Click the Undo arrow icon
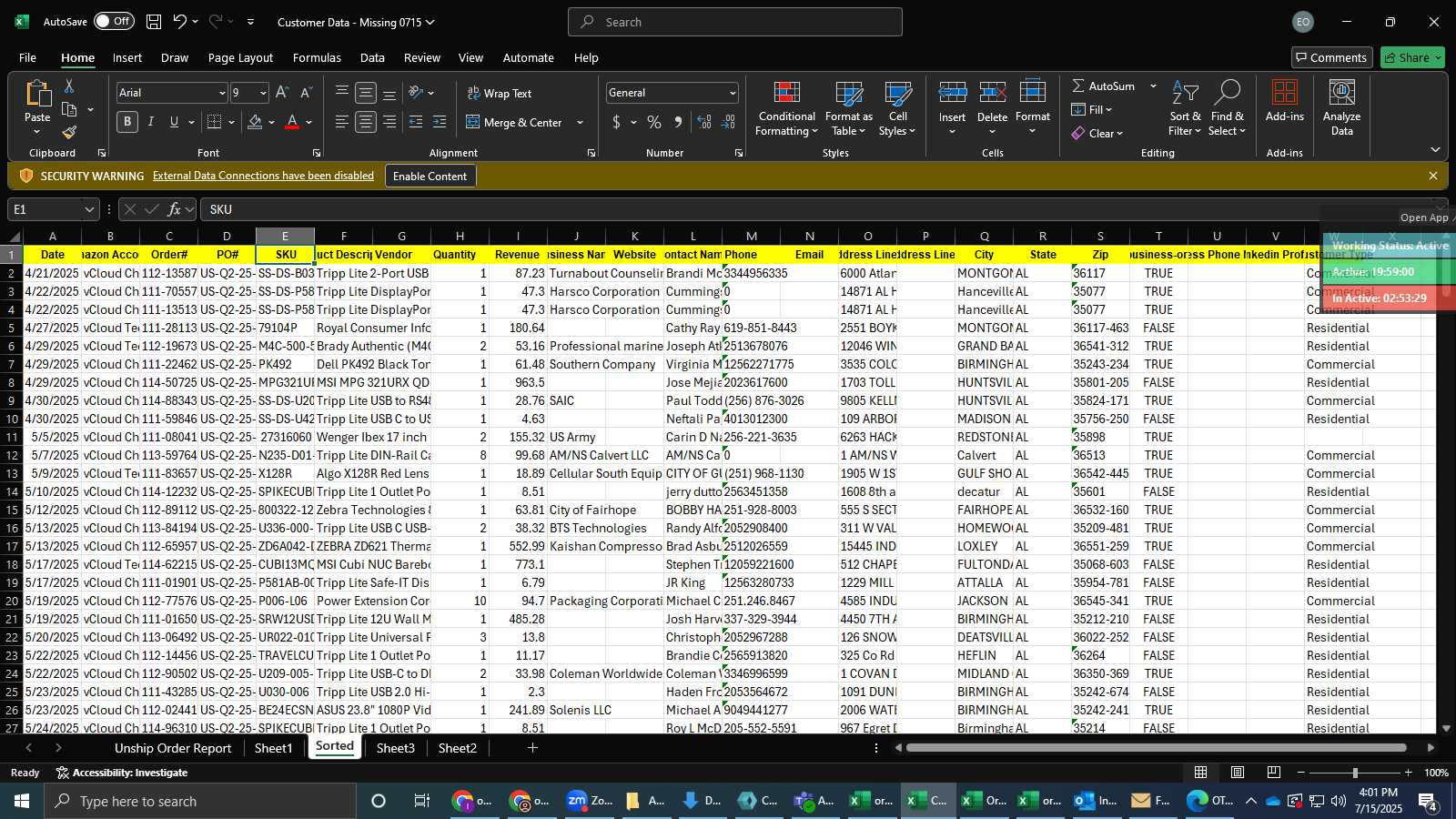Screen dimensions: 1456x819 (180, 22)
